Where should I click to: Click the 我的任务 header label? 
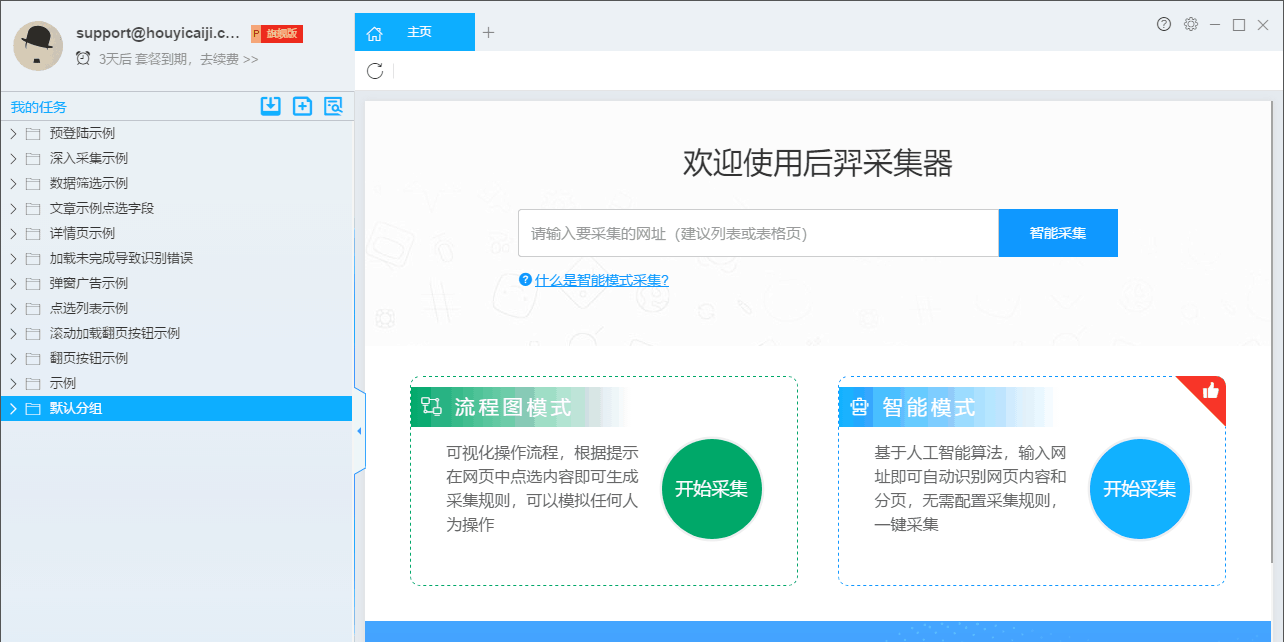pos(39,107)
